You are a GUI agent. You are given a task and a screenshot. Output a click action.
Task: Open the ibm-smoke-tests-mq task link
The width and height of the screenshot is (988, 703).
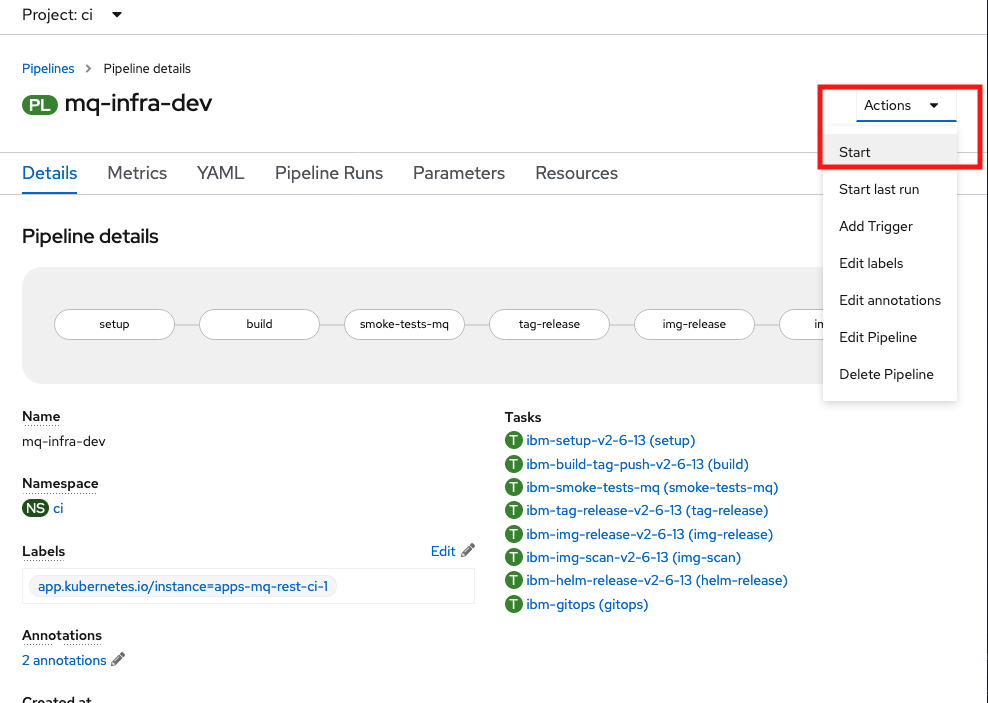pos(652,488)
